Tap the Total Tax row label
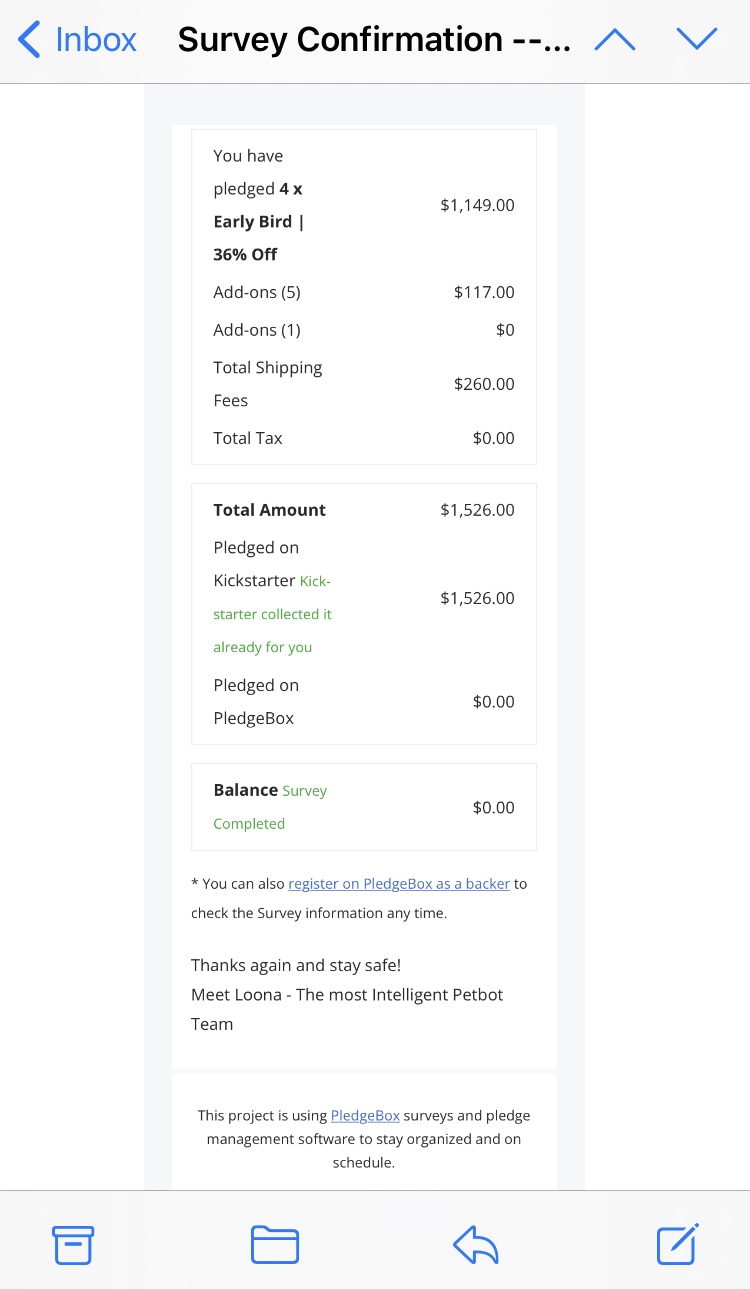Screen dimensions: 750x1289 [x=248, y=438]
